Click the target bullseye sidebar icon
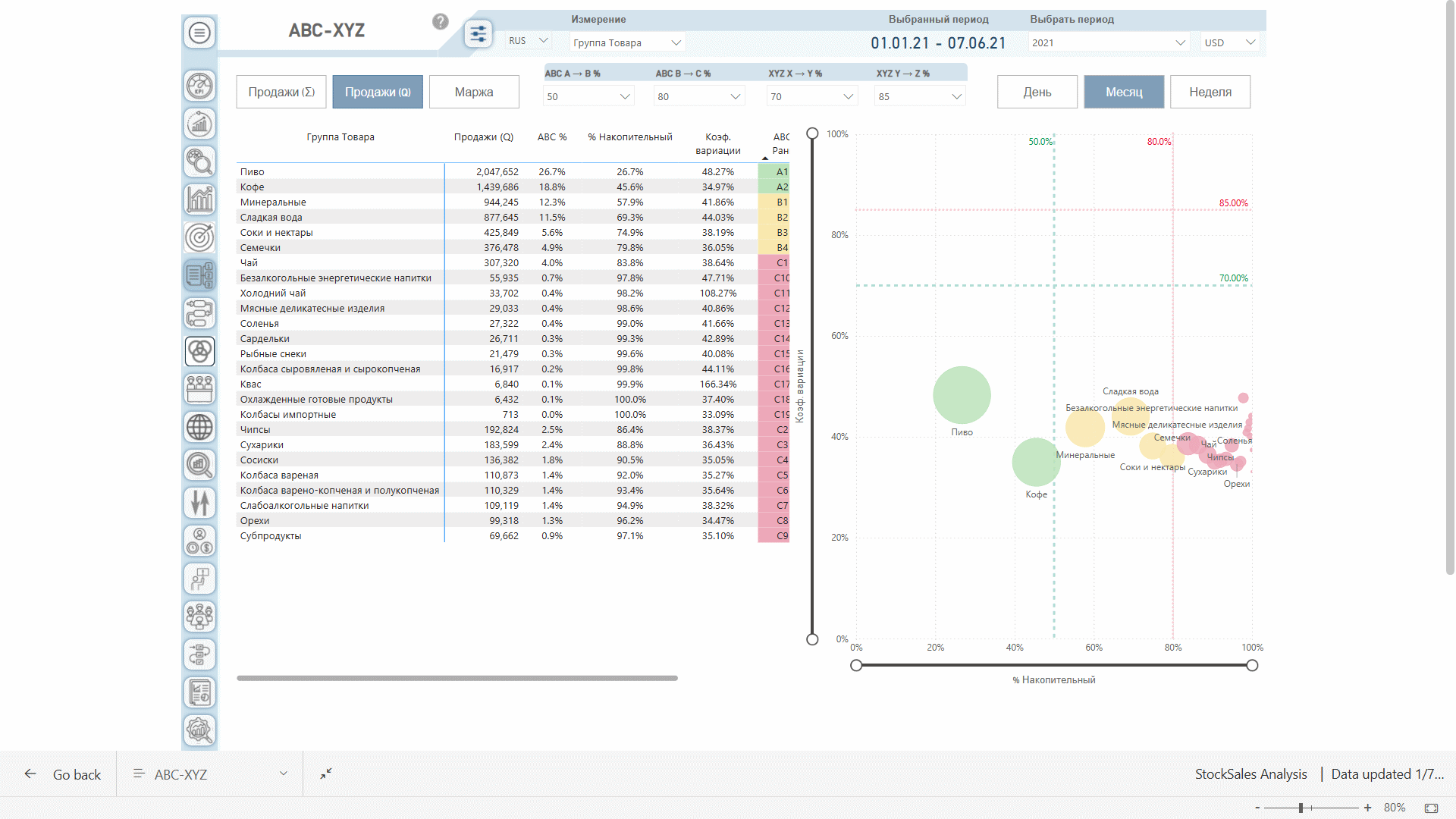Viewport: 1456px width, 819px height. click(199, 237)
